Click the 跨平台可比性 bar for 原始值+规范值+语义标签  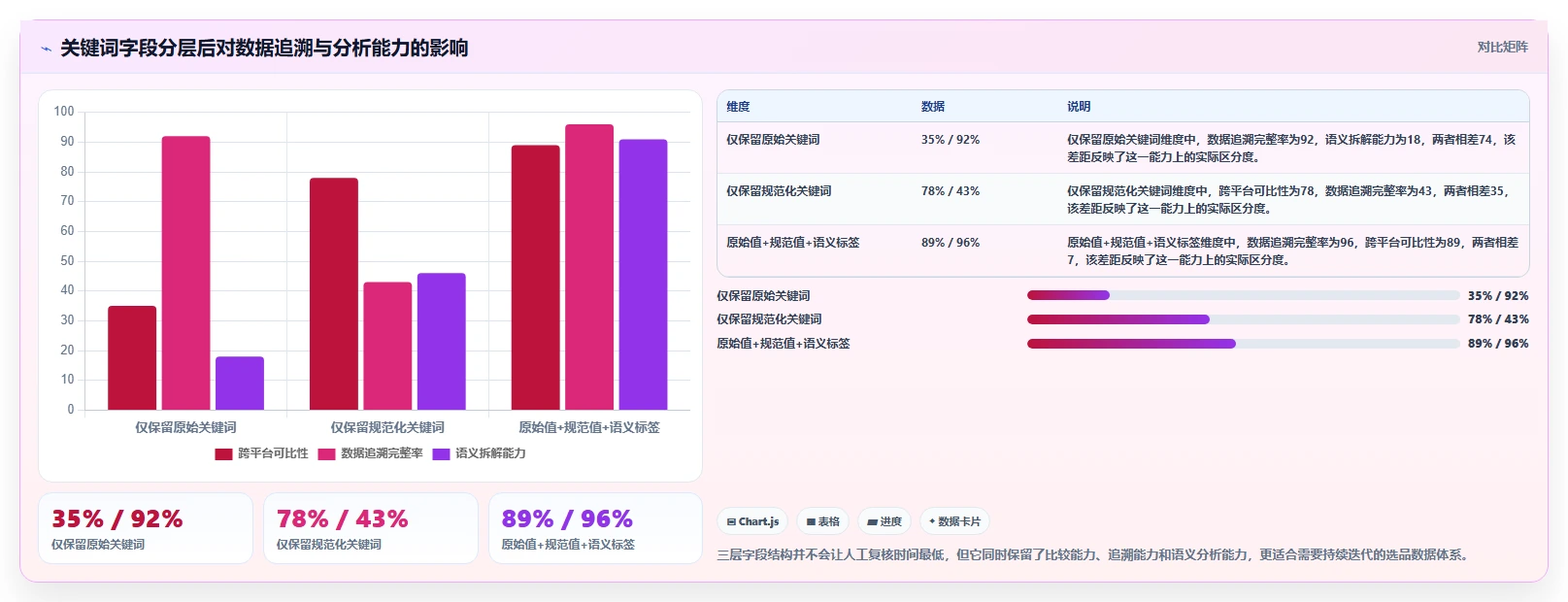536,277
